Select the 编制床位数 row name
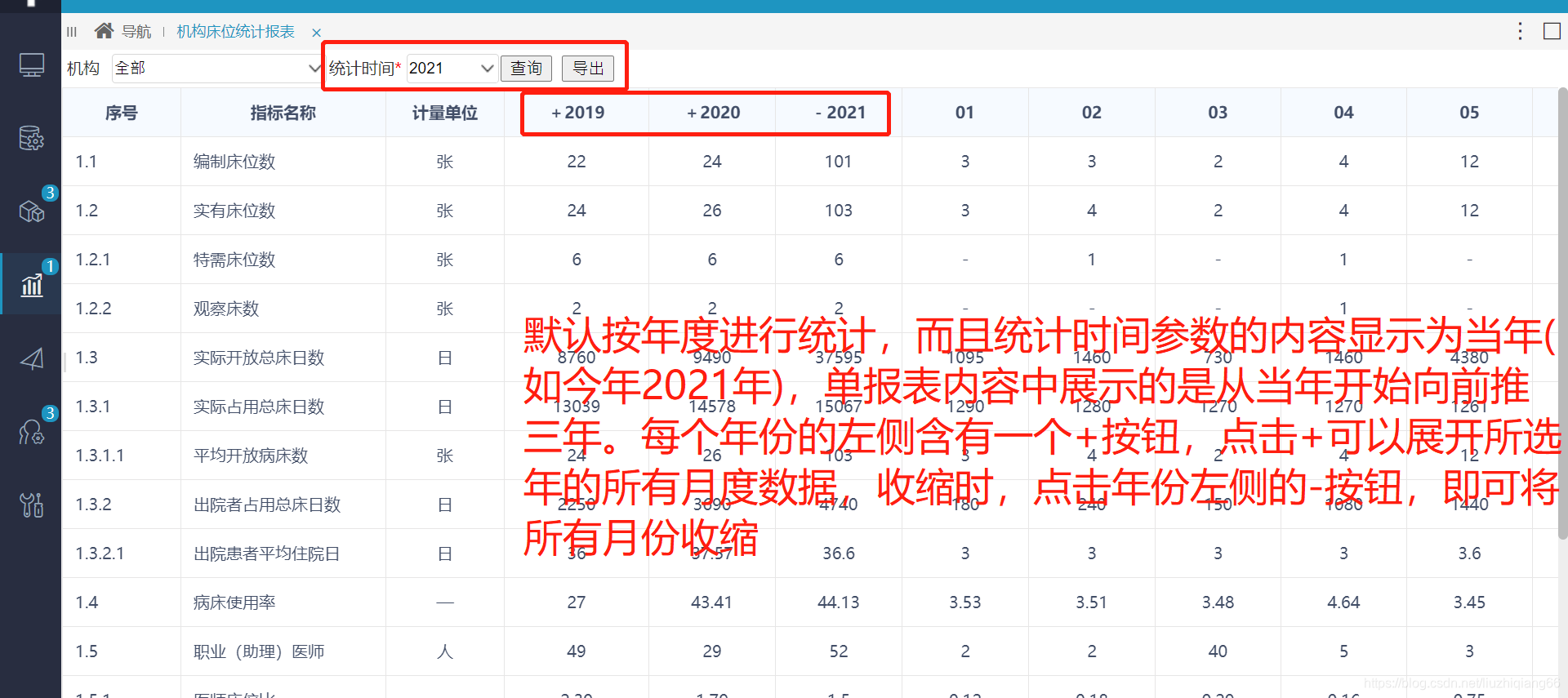 click(234, 162)
